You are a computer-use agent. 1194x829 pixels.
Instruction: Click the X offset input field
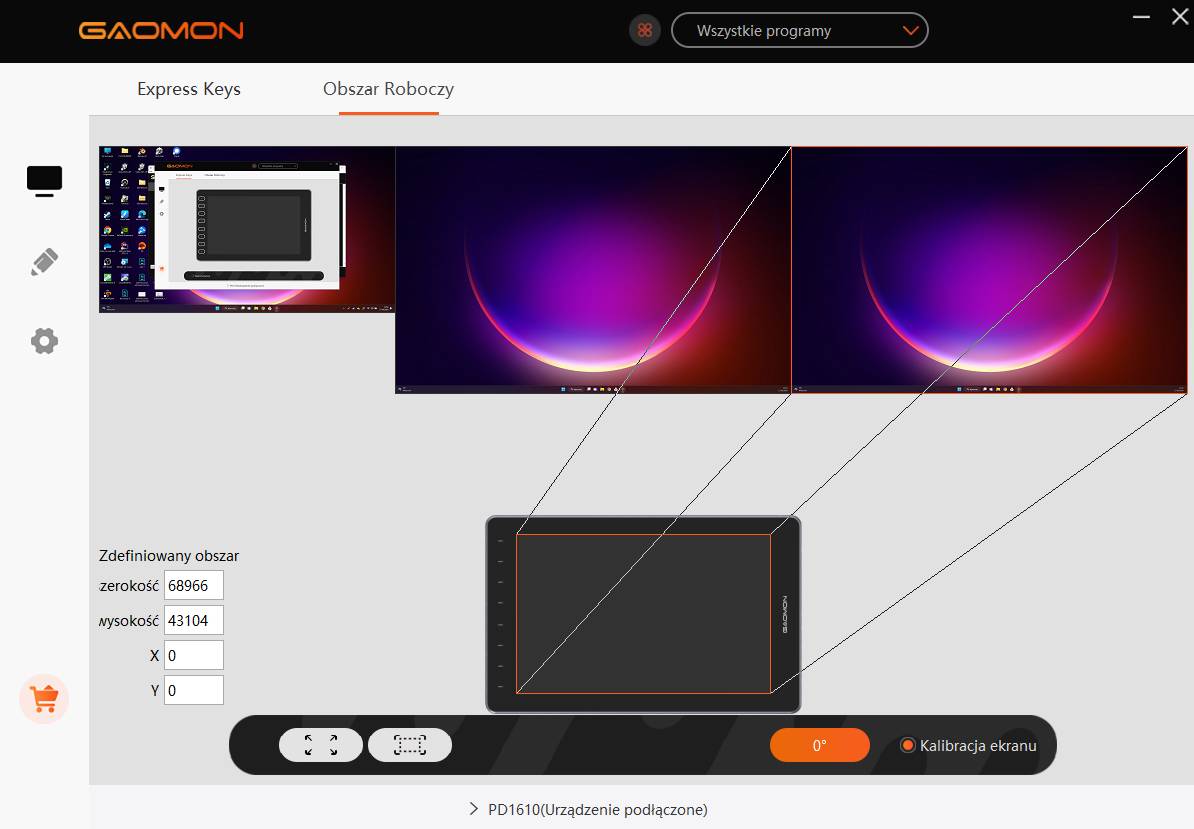193,655
